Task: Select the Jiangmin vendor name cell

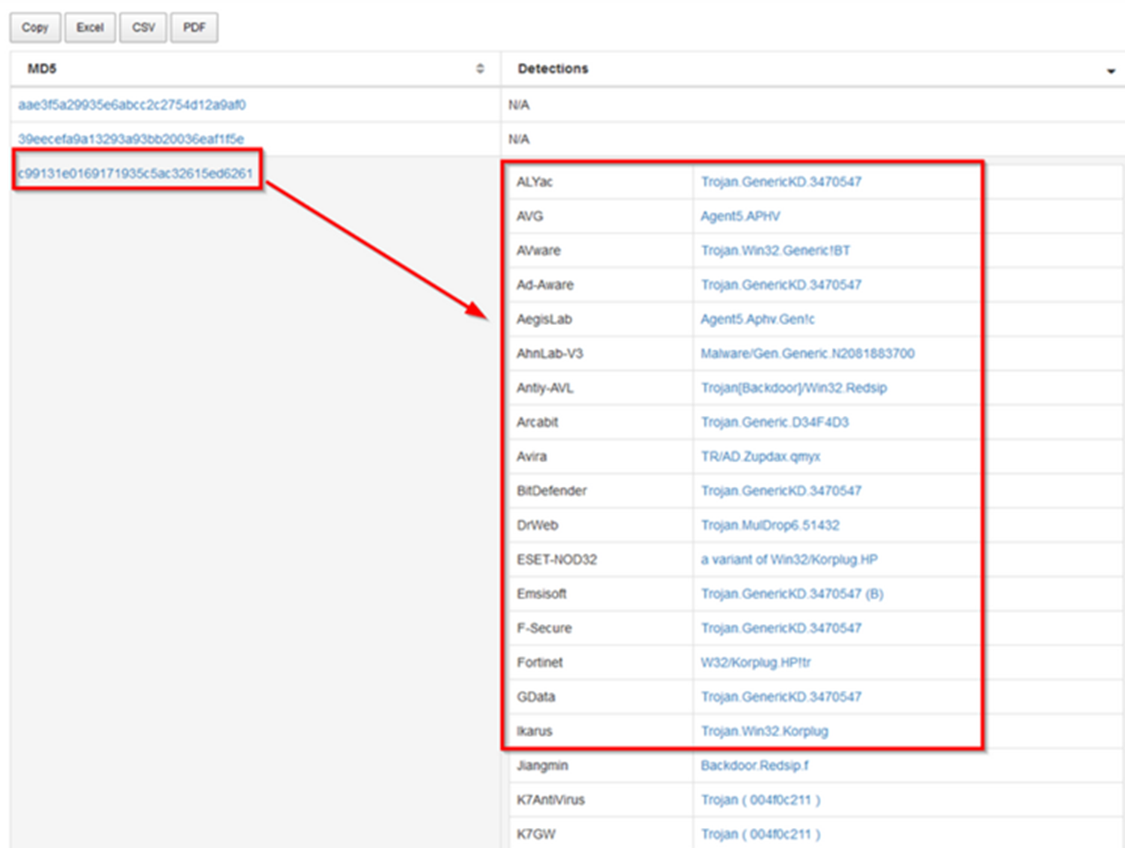Action: pyautogui.click(x=601, y=766)
